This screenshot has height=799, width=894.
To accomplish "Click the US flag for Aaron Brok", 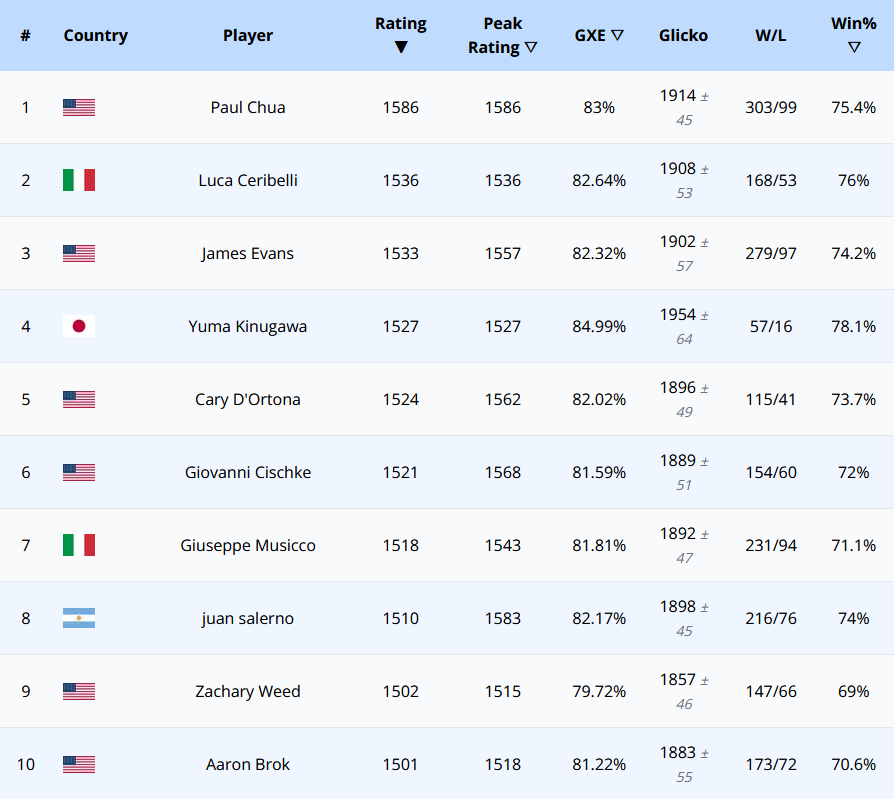I will click(79, 764).
